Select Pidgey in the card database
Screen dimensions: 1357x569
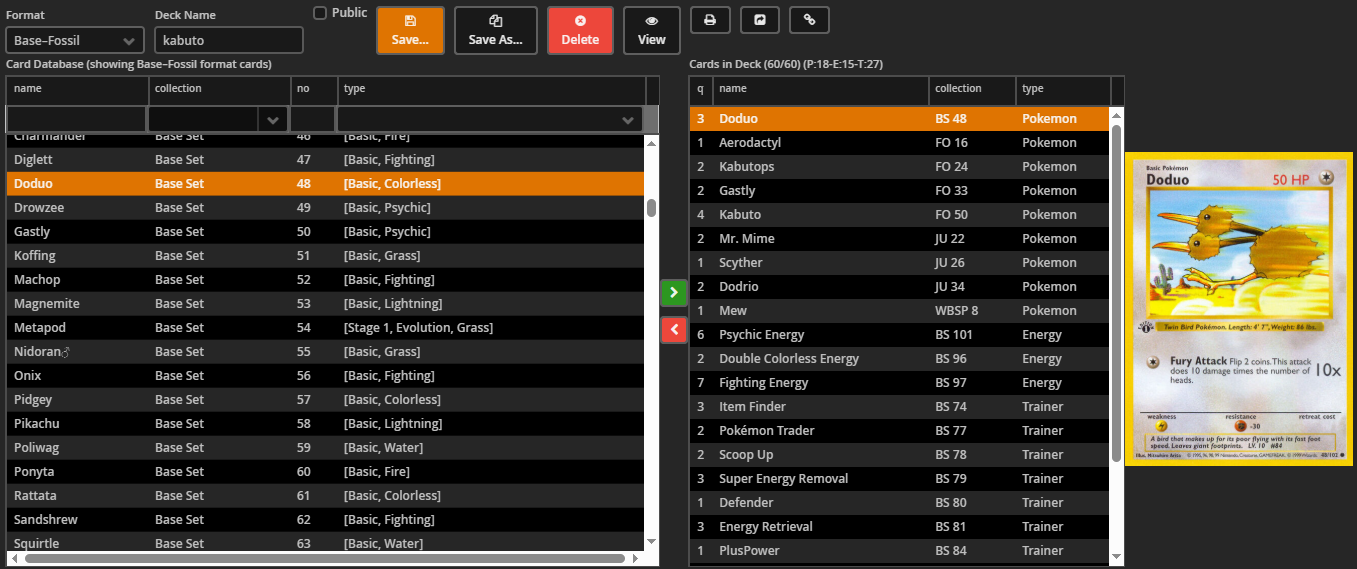326,400
